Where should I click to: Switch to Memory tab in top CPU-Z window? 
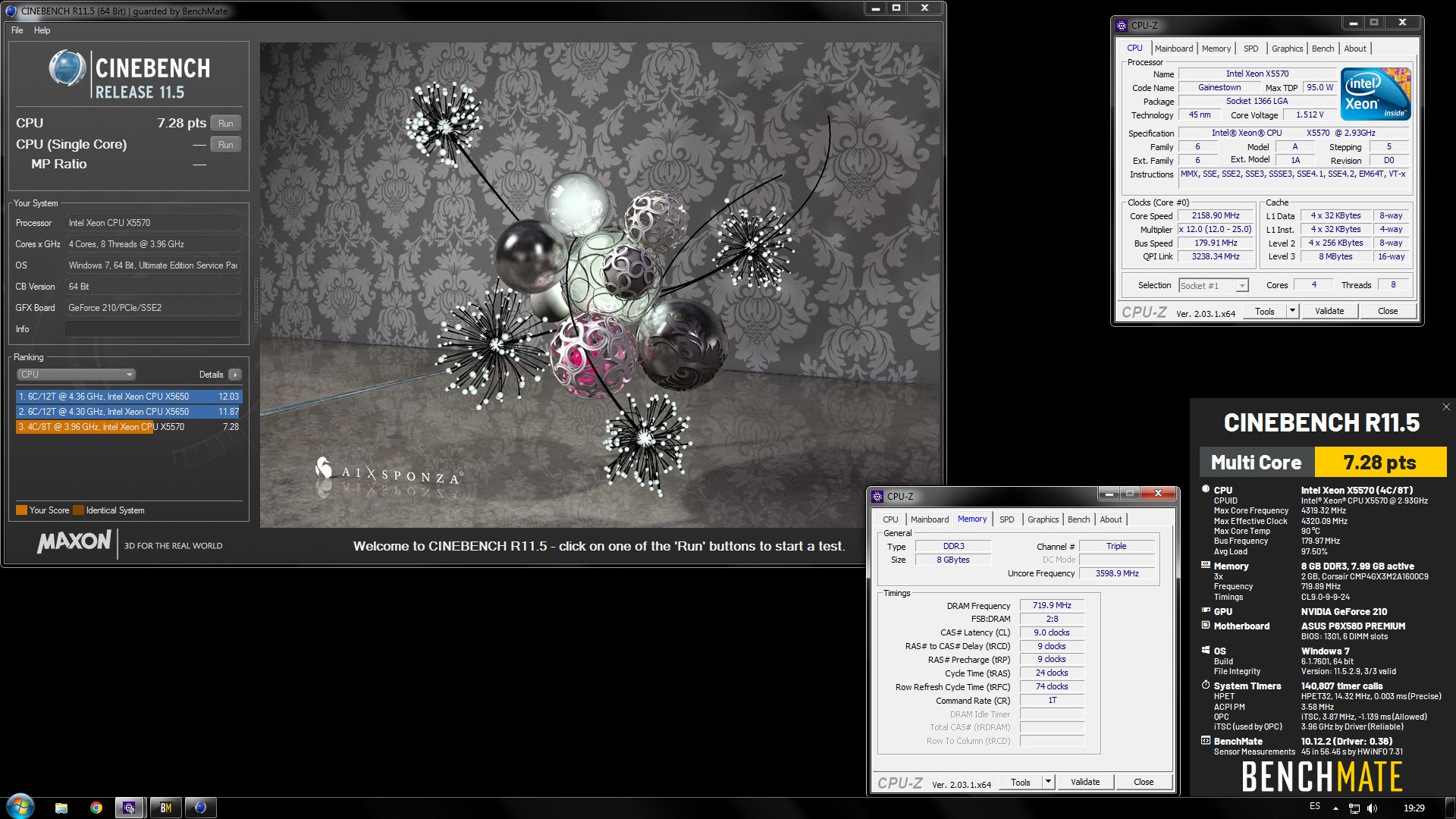coord(1216,49)
